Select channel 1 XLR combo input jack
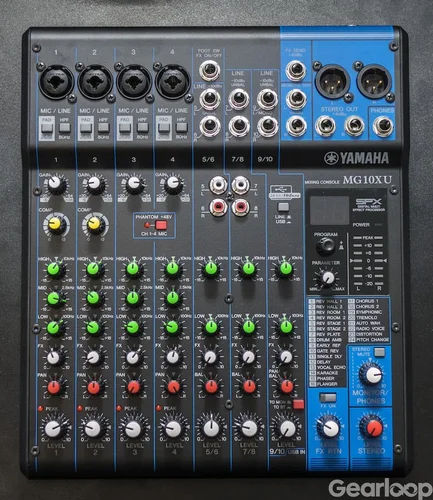 click(56, 82)
